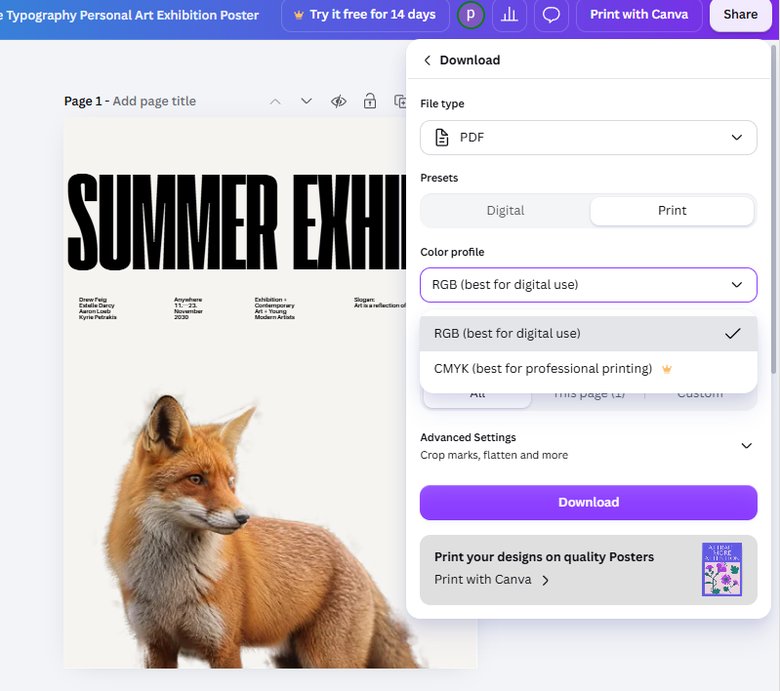Click the page lock icon

click(x=370, y=101)
